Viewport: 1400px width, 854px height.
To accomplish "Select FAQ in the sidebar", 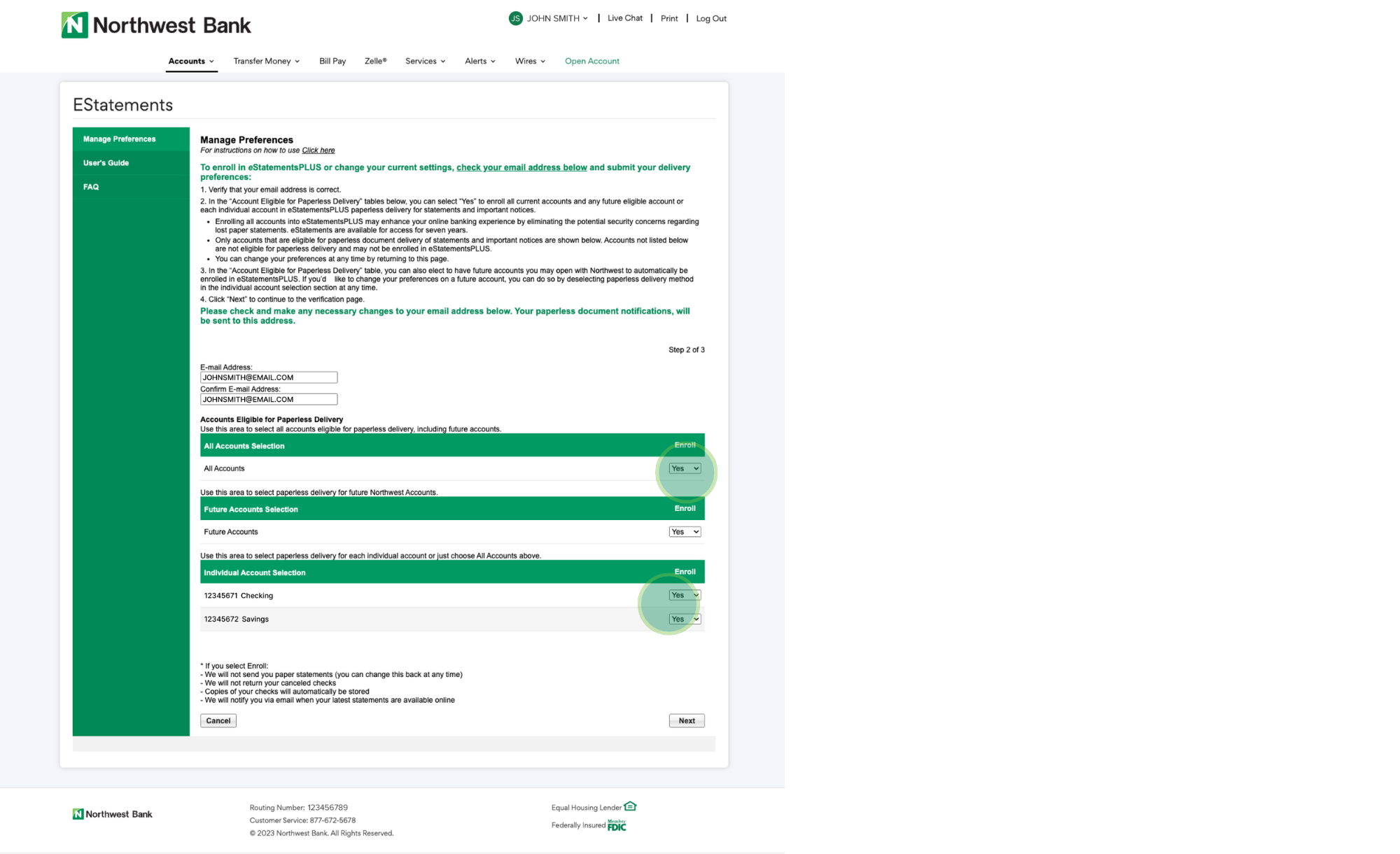I will pos(91,187).
